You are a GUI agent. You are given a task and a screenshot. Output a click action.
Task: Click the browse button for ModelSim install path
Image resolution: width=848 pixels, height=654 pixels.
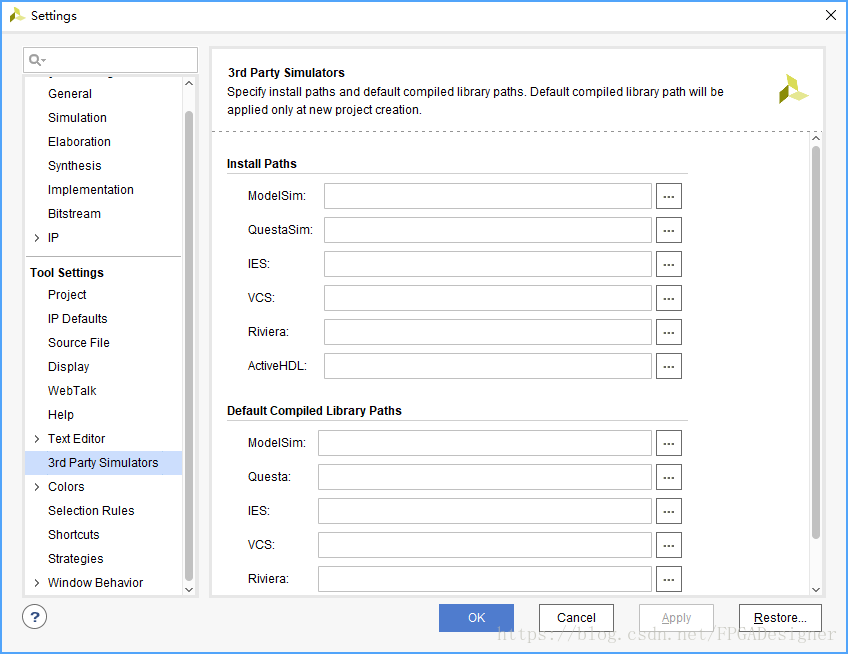pyautogui.click(x=668, y=196)
